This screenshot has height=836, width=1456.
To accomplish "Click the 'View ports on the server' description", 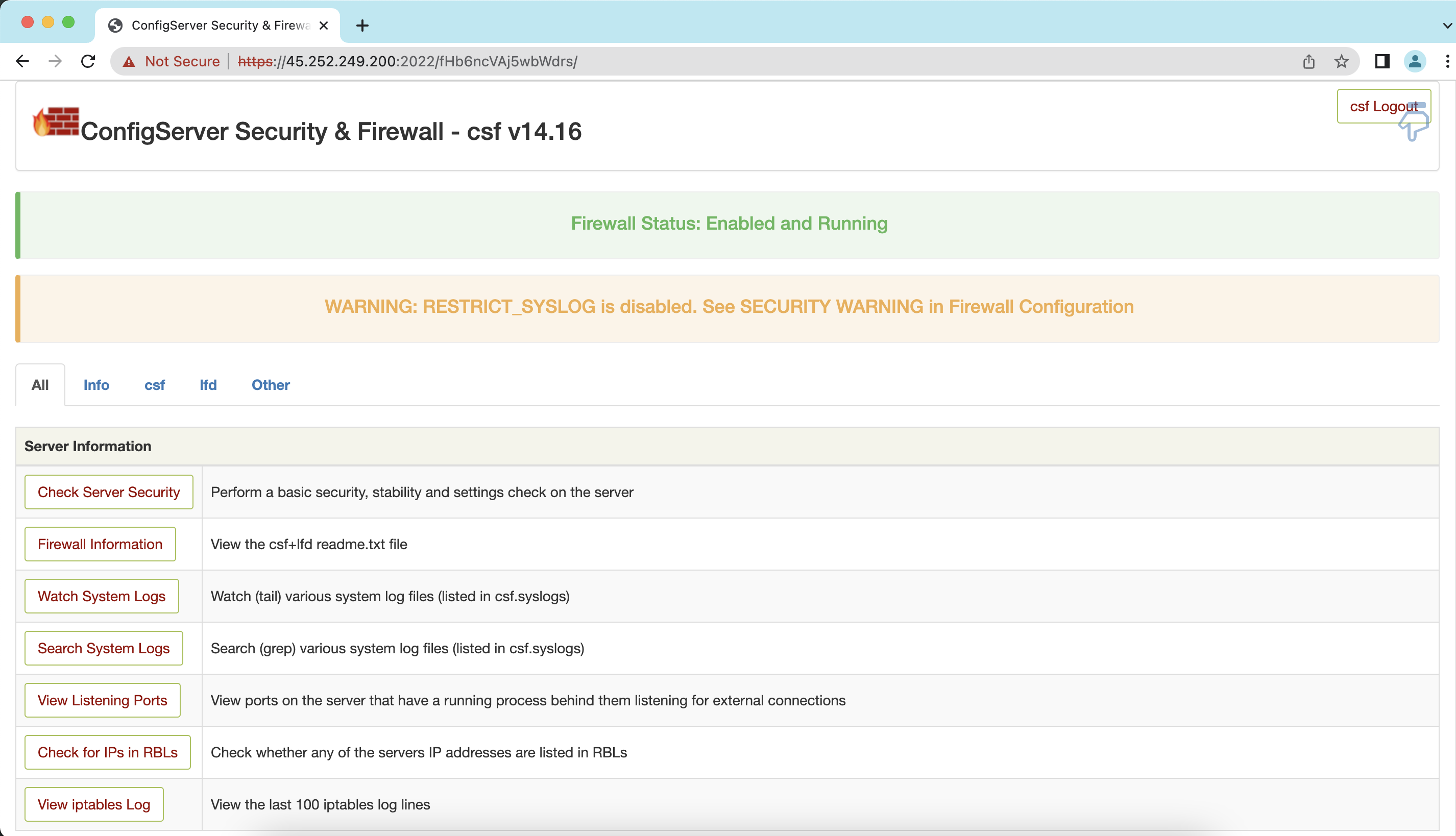I will point(528,700).
